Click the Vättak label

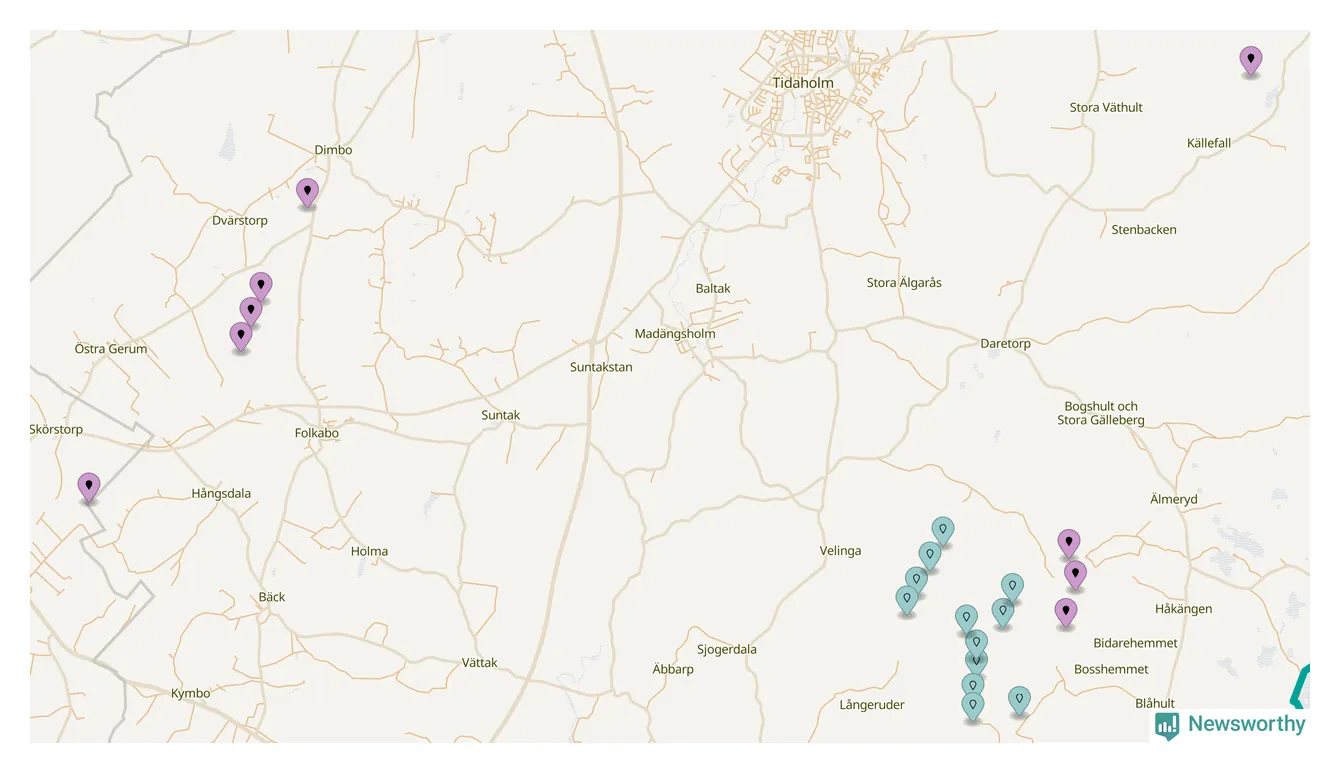coord(480,664)
